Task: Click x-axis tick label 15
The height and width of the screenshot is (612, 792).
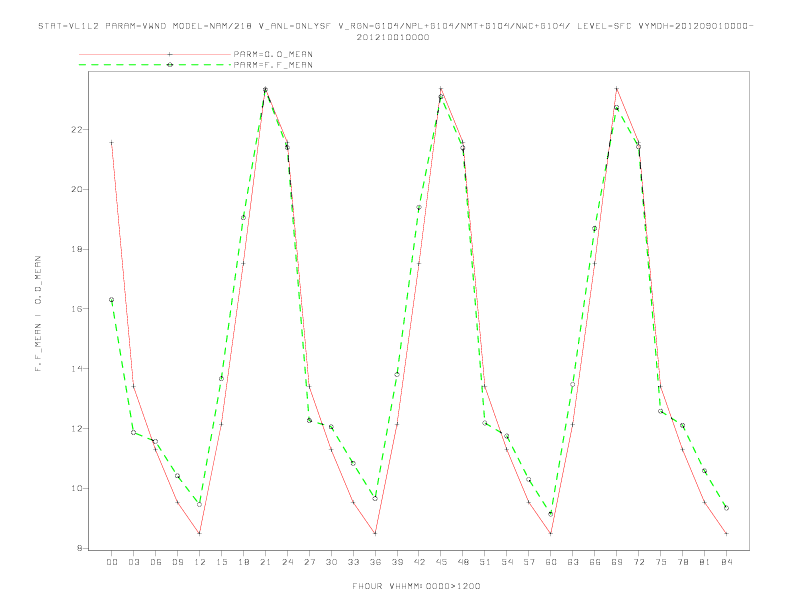Action: [221, 562]
